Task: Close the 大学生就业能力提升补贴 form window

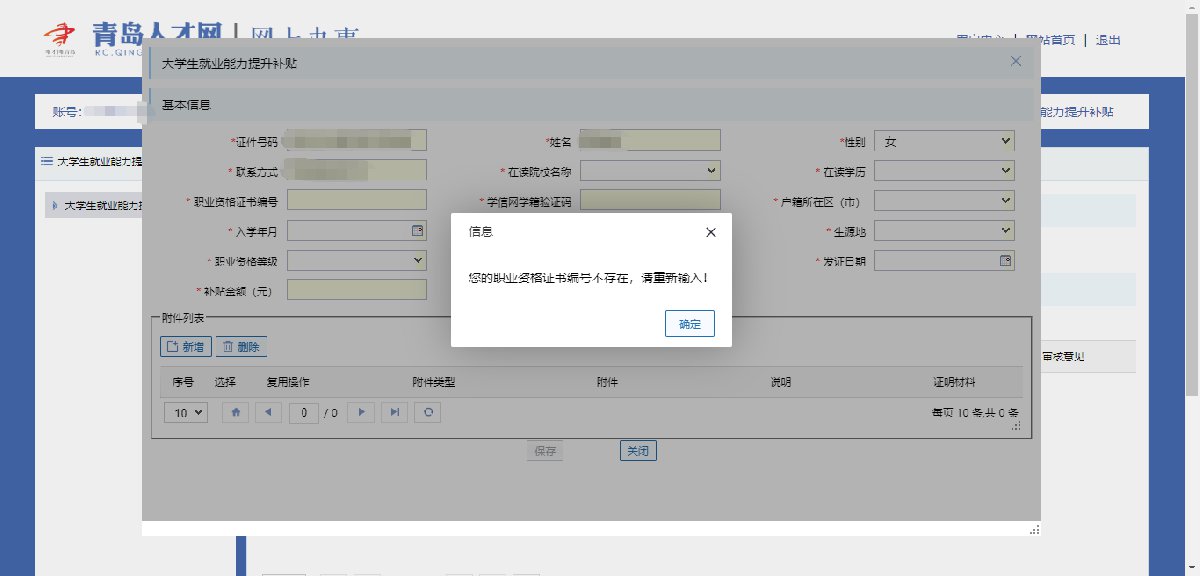Action: click(x=1016, y=61)
